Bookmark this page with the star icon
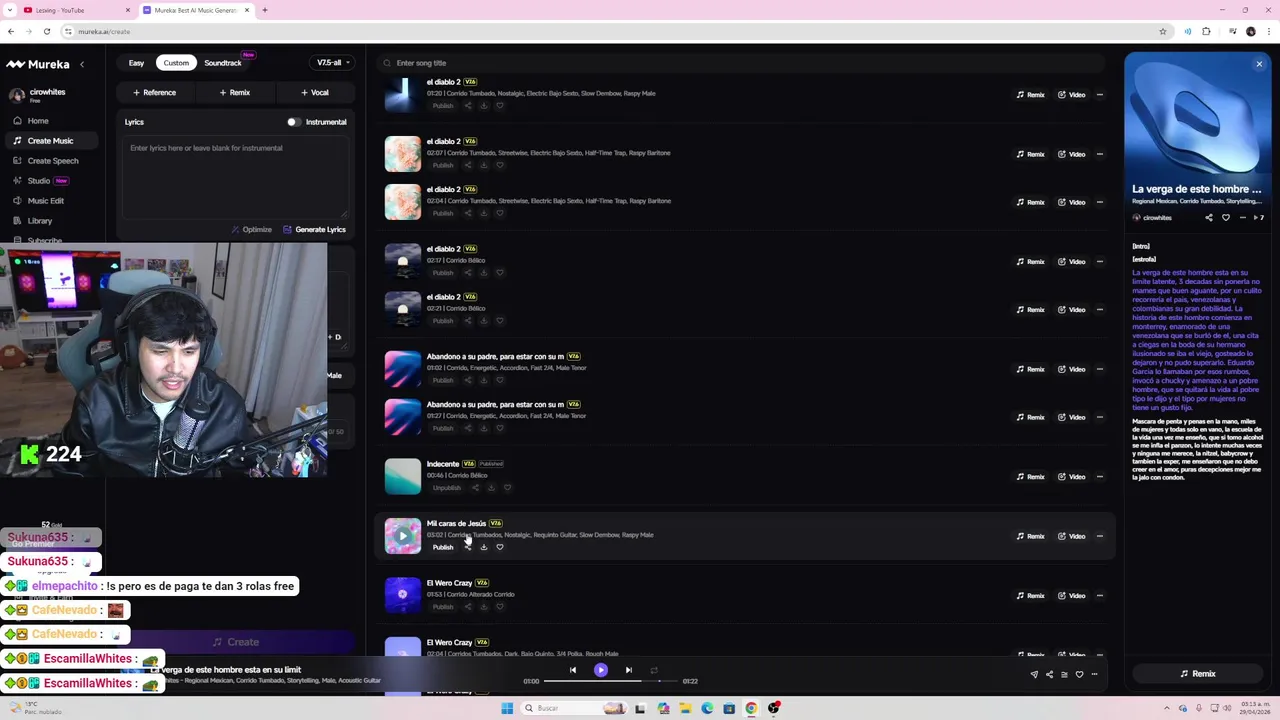Image resolution: width=1280 pixels, height=720 pixels. pos(1162,31)
